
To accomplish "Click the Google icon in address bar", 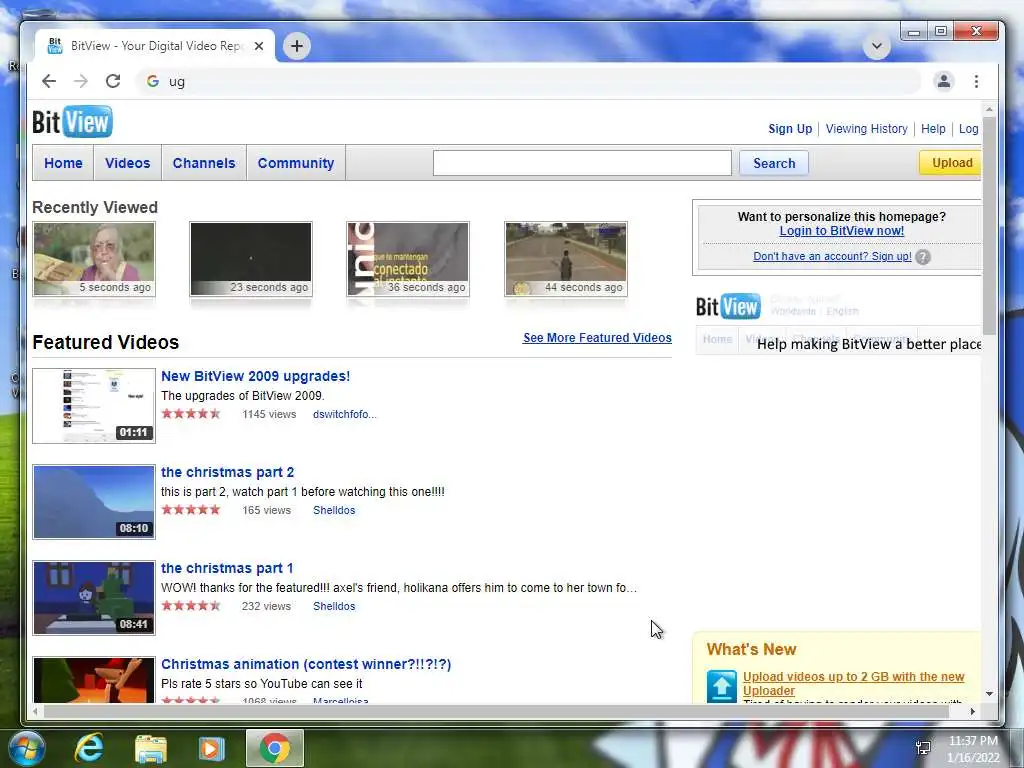I will (x=153, y=81).
